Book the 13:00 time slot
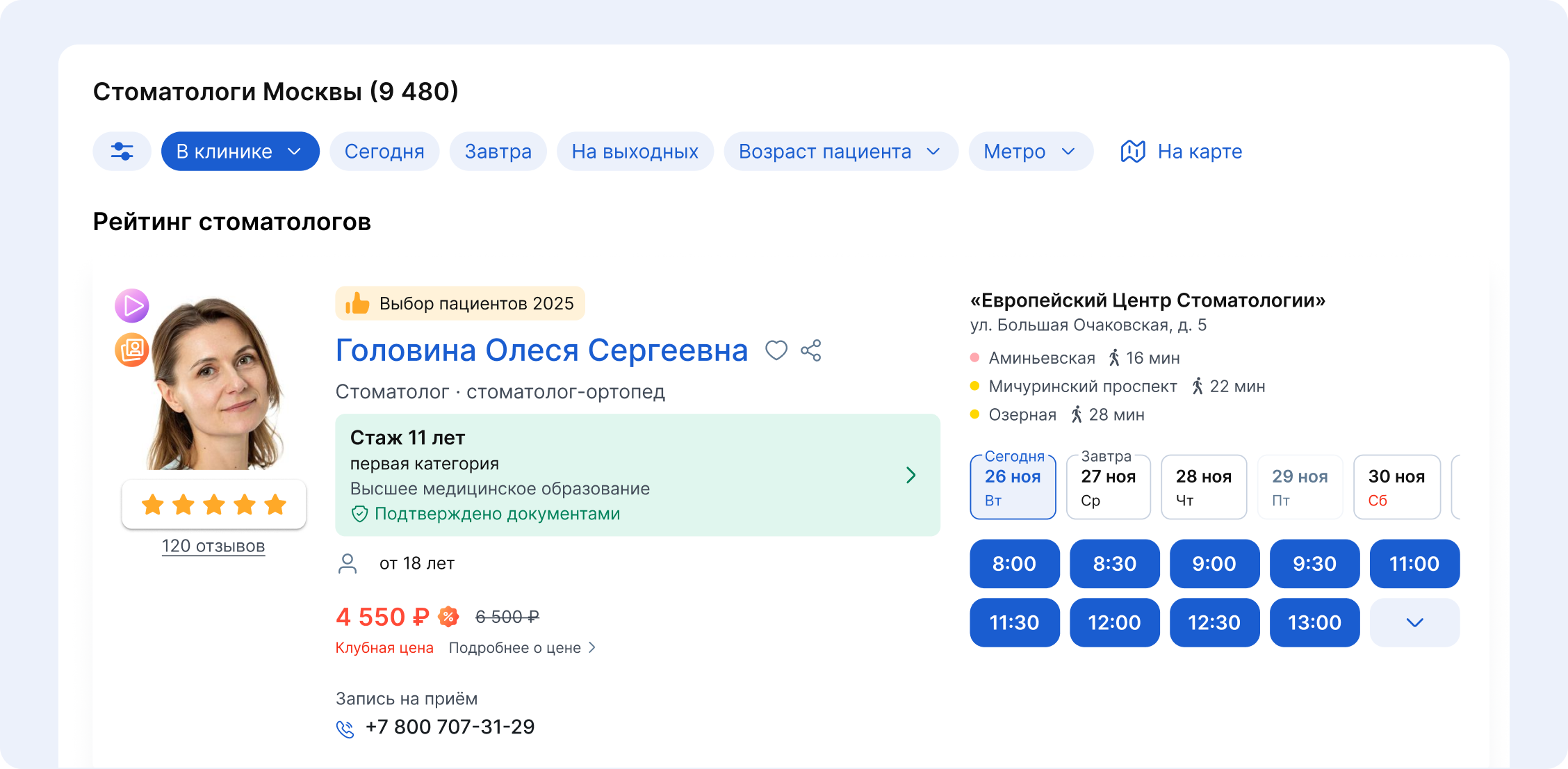 [1315, 623]
